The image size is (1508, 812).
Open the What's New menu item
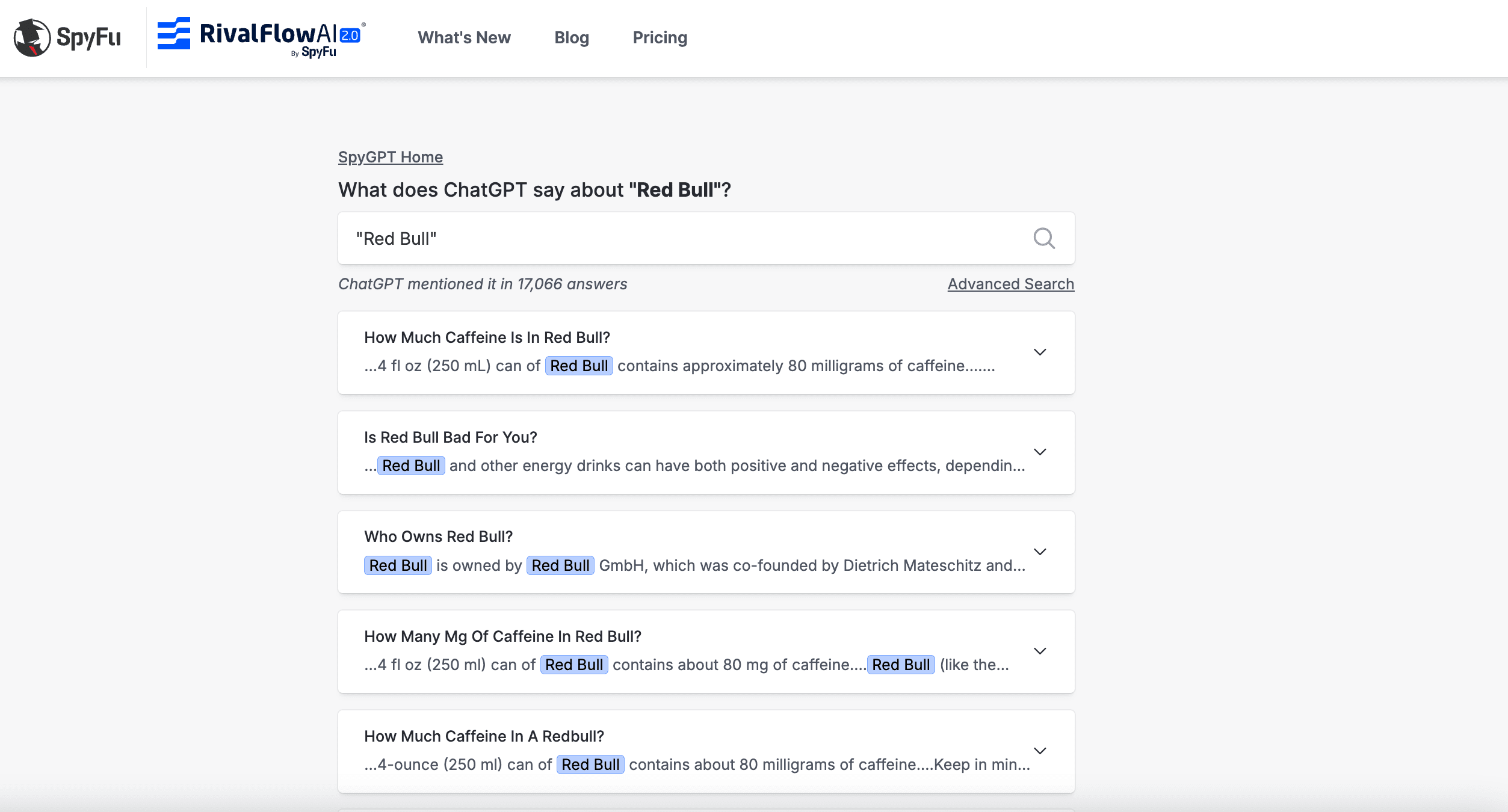pos(464,37)
